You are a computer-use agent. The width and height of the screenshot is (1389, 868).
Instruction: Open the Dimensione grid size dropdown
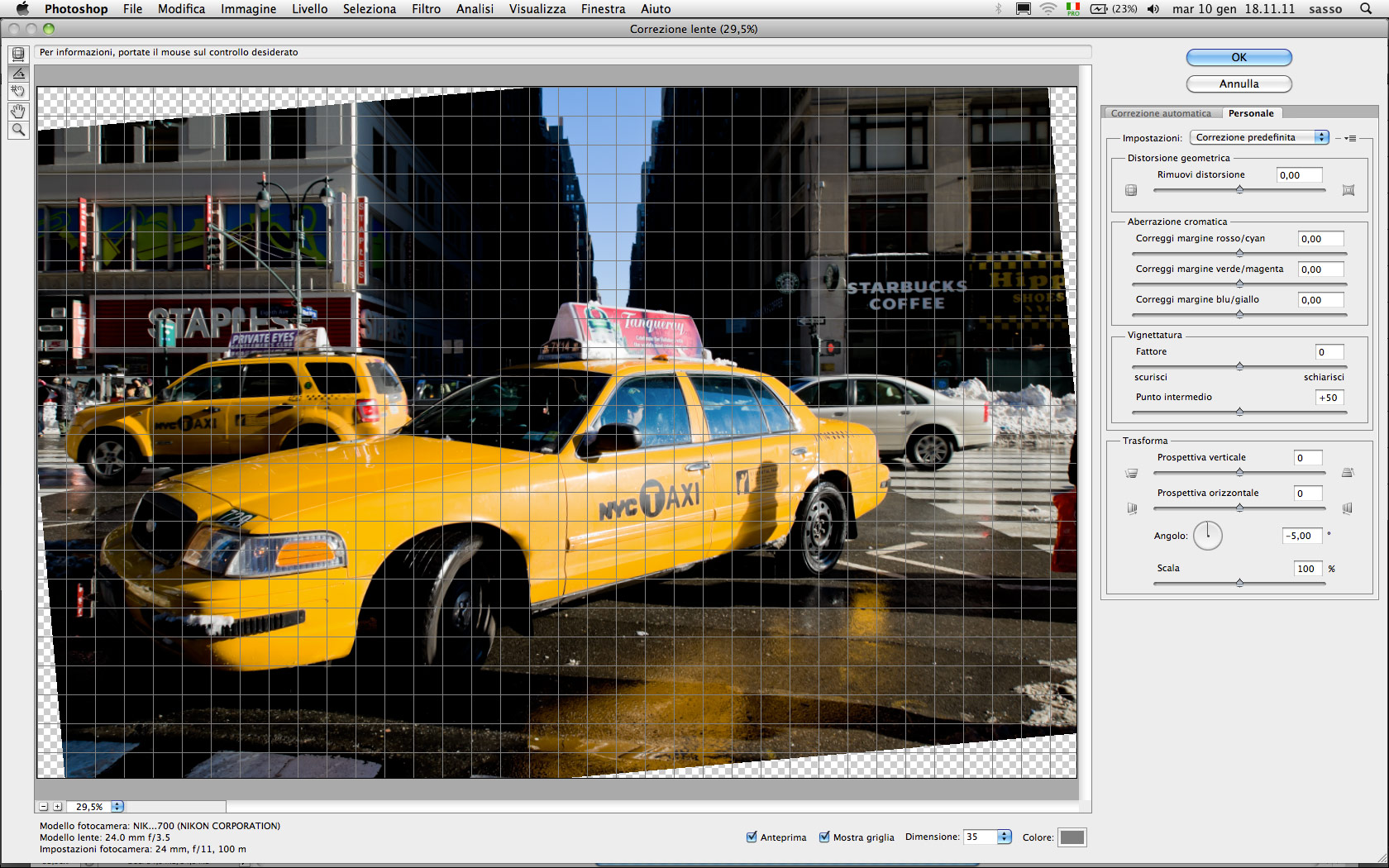pos(1004,837)
